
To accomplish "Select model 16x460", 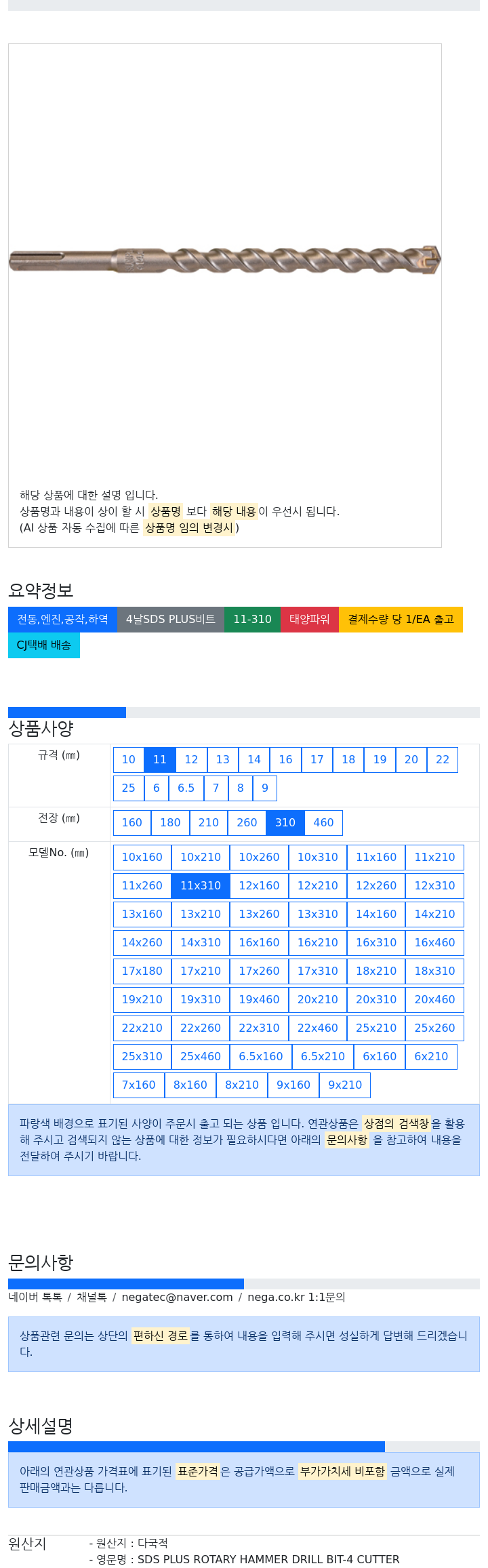I will [x=435, y=943].
